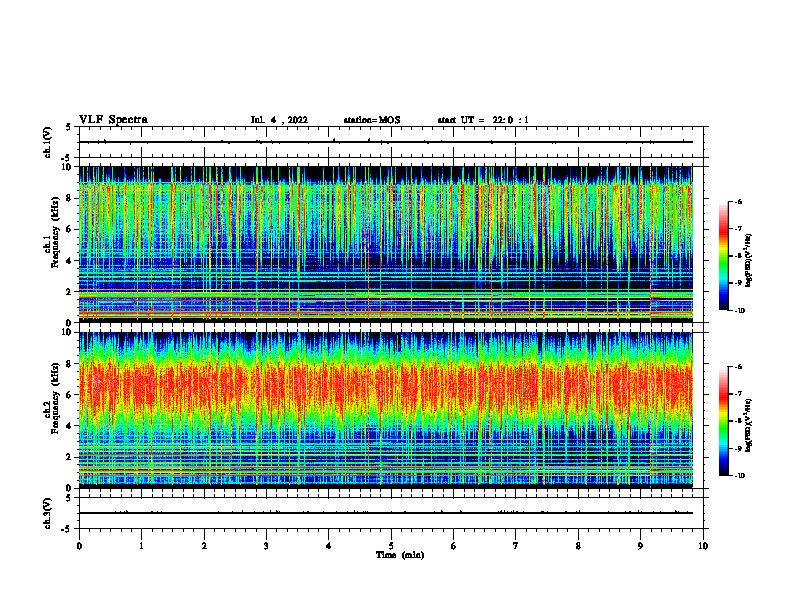This screenshot has height=612, width=792.
Task: Click the "VLF Spectra" plot title
Action: (113, 119)
